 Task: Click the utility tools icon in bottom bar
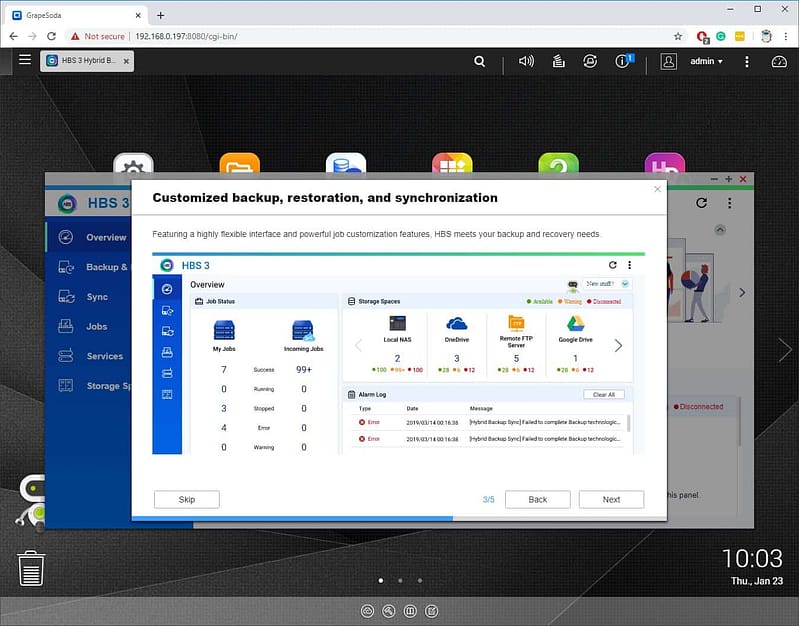(389, 611)
